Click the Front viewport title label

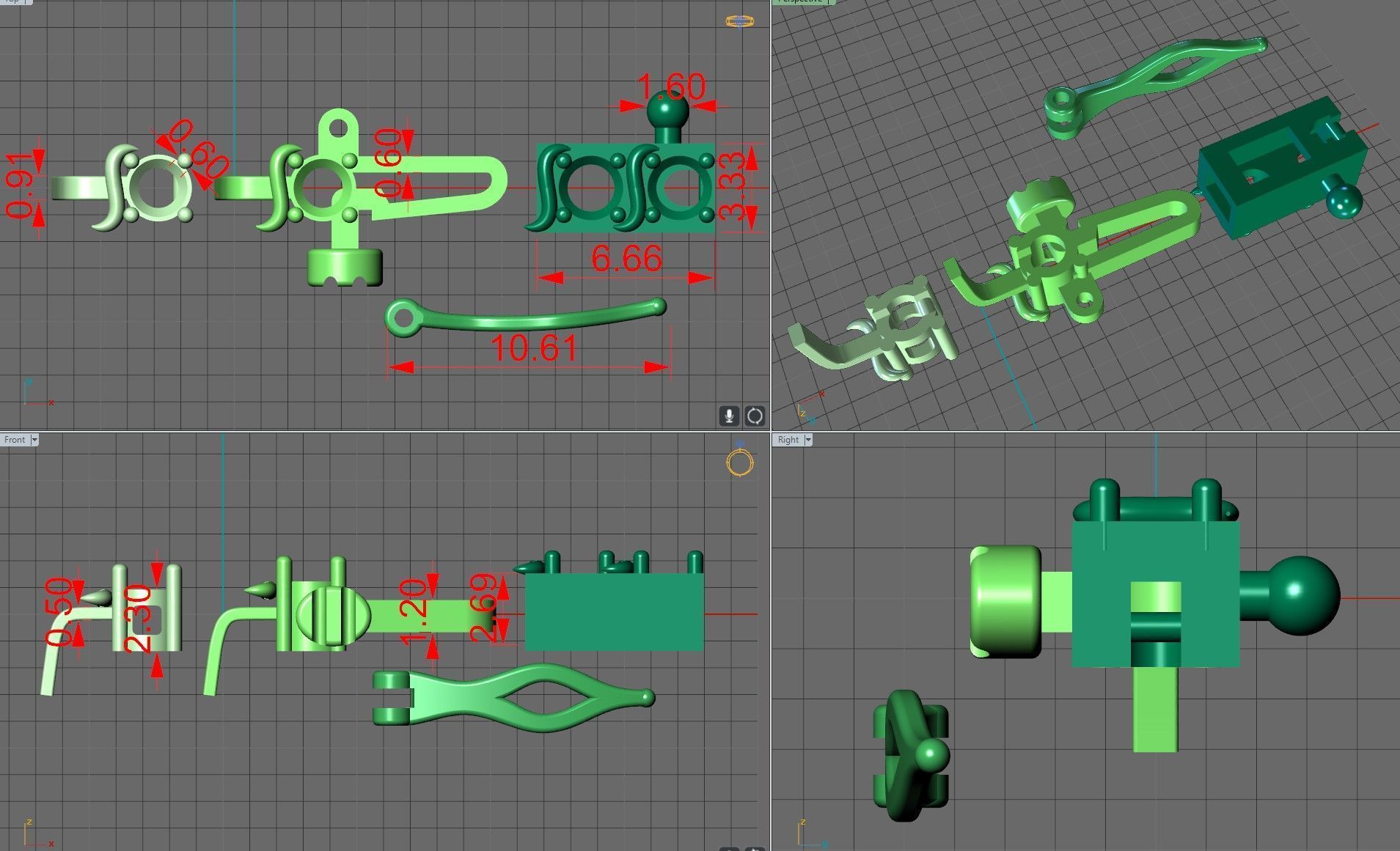pos(15,440)
